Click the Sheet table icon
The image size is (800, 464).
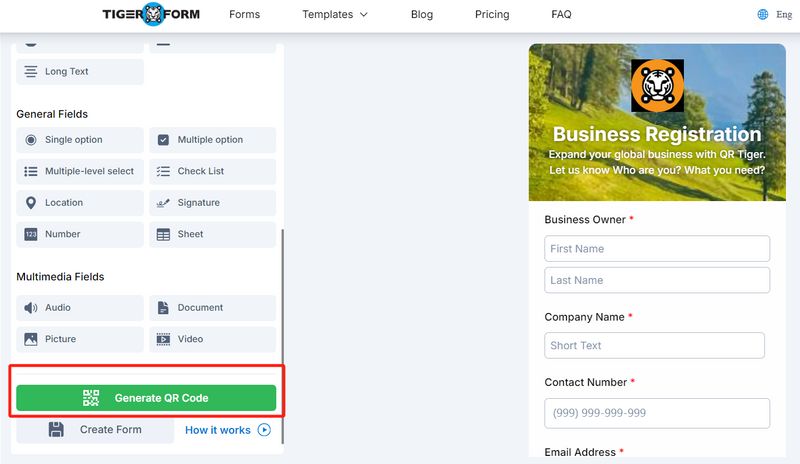click(x=164, y=234)
